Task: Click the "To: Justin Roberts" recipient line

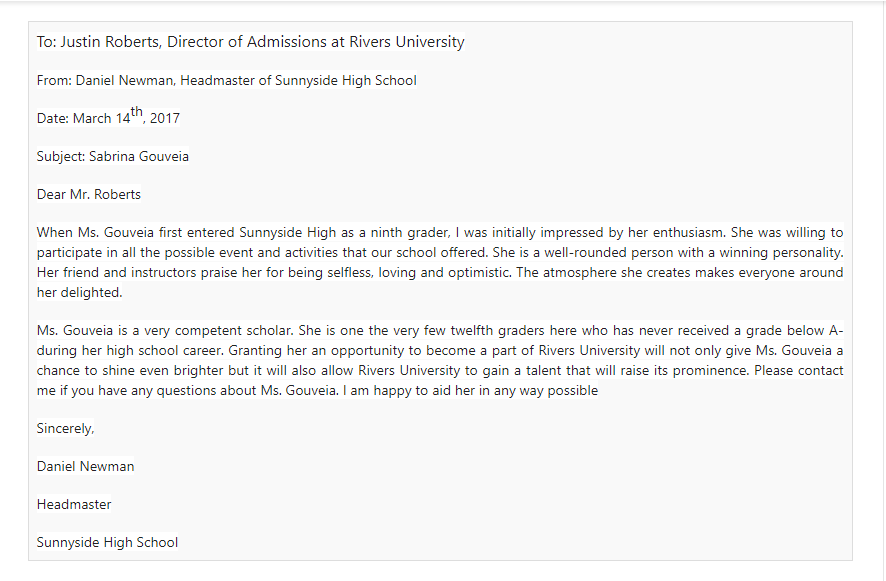Action: point(250,42)
